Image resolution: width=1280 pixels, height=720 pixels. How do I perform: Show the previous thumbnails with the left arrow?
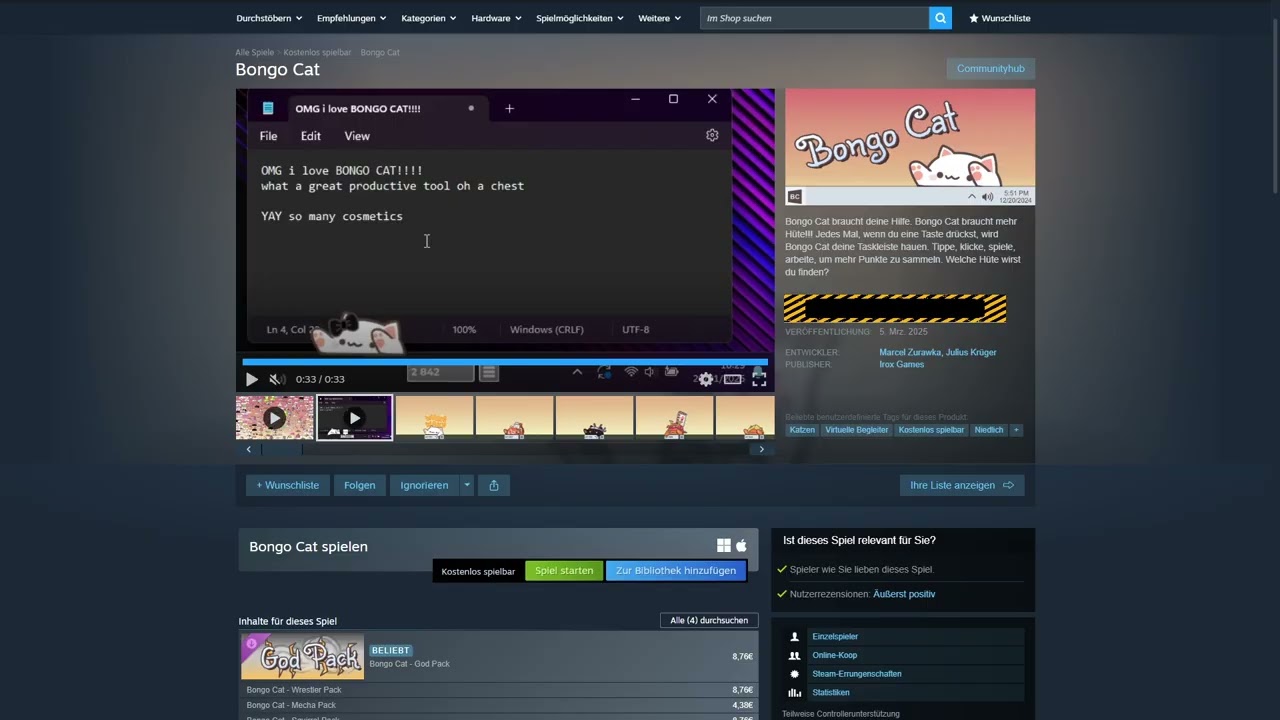click(249, 450)
